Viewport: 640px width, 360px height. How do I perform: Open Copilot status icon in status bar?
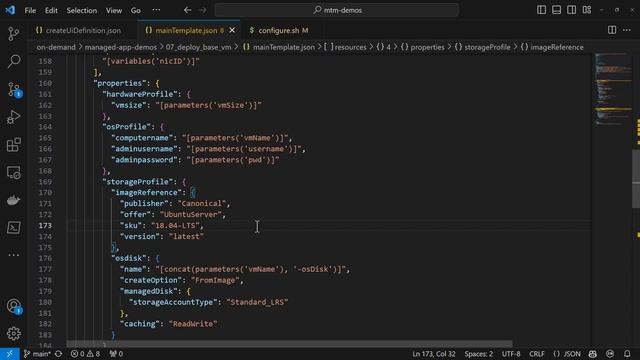click(593, 354)
